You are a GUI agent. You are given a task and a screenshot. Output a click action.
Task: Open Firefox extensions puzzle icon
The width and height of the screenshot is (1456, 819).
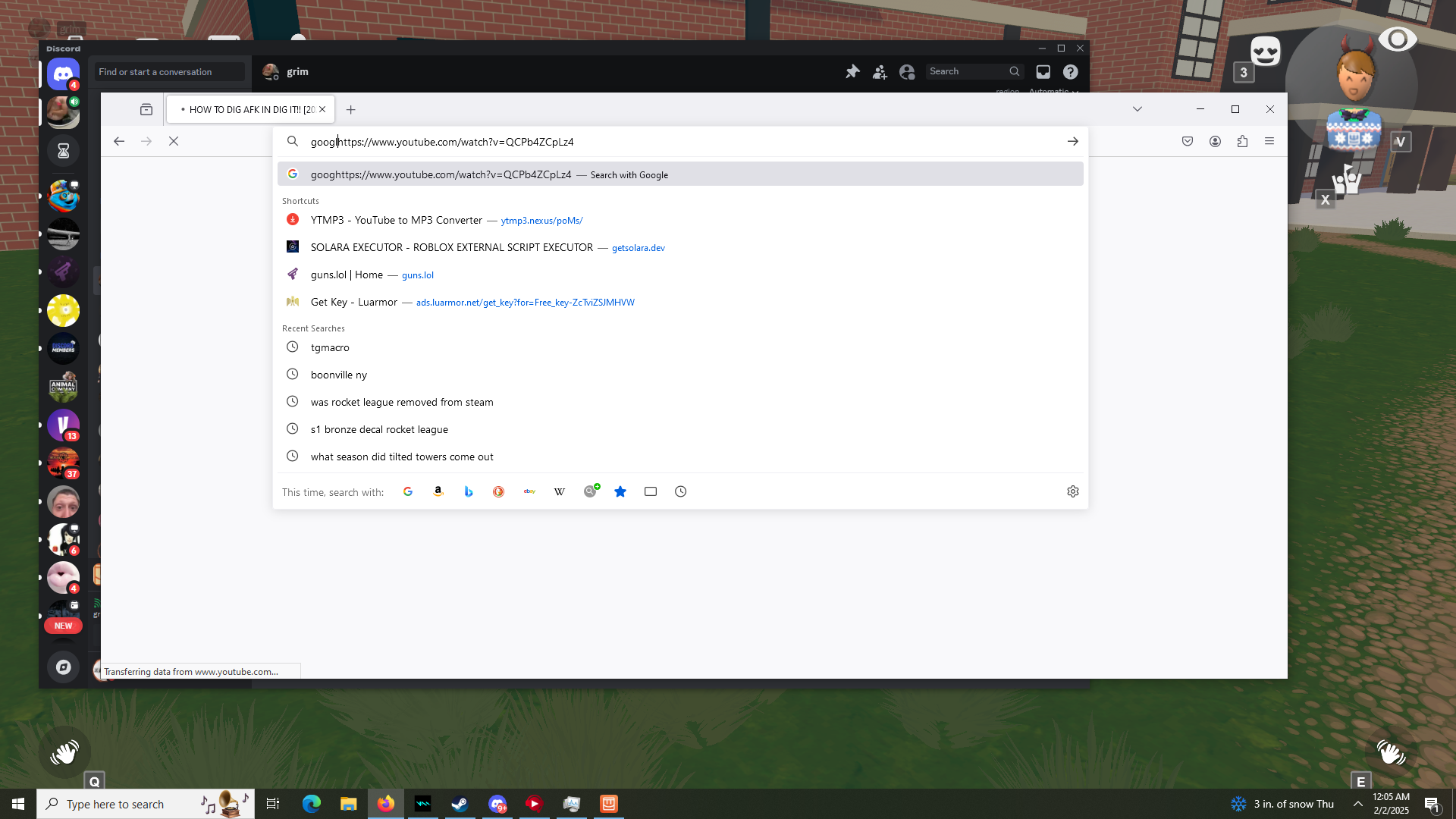point(1242,141)
